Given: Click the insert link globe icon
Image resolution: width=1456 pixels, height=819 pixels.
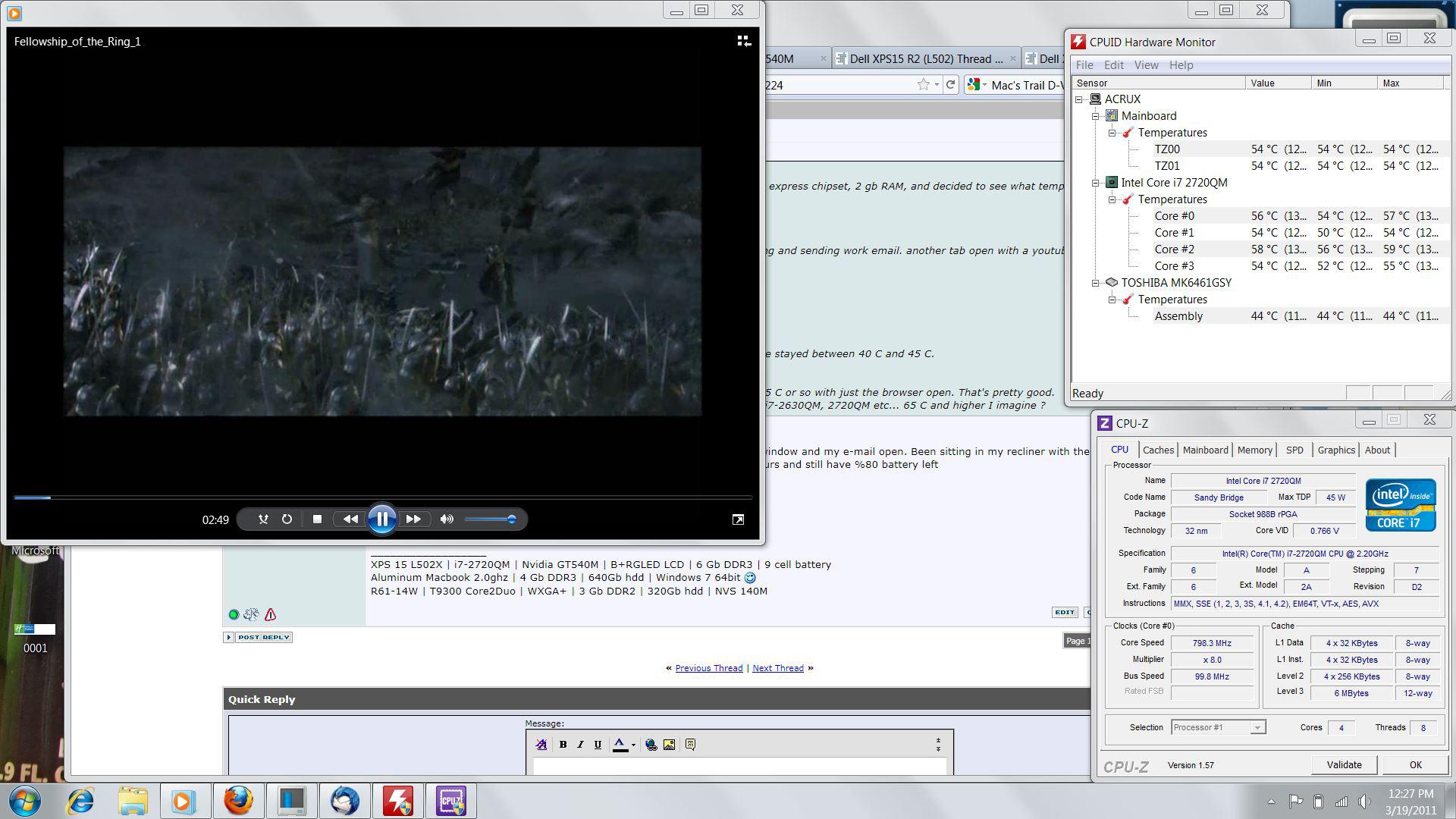Looking at the screenshot, I should point(651,745).
